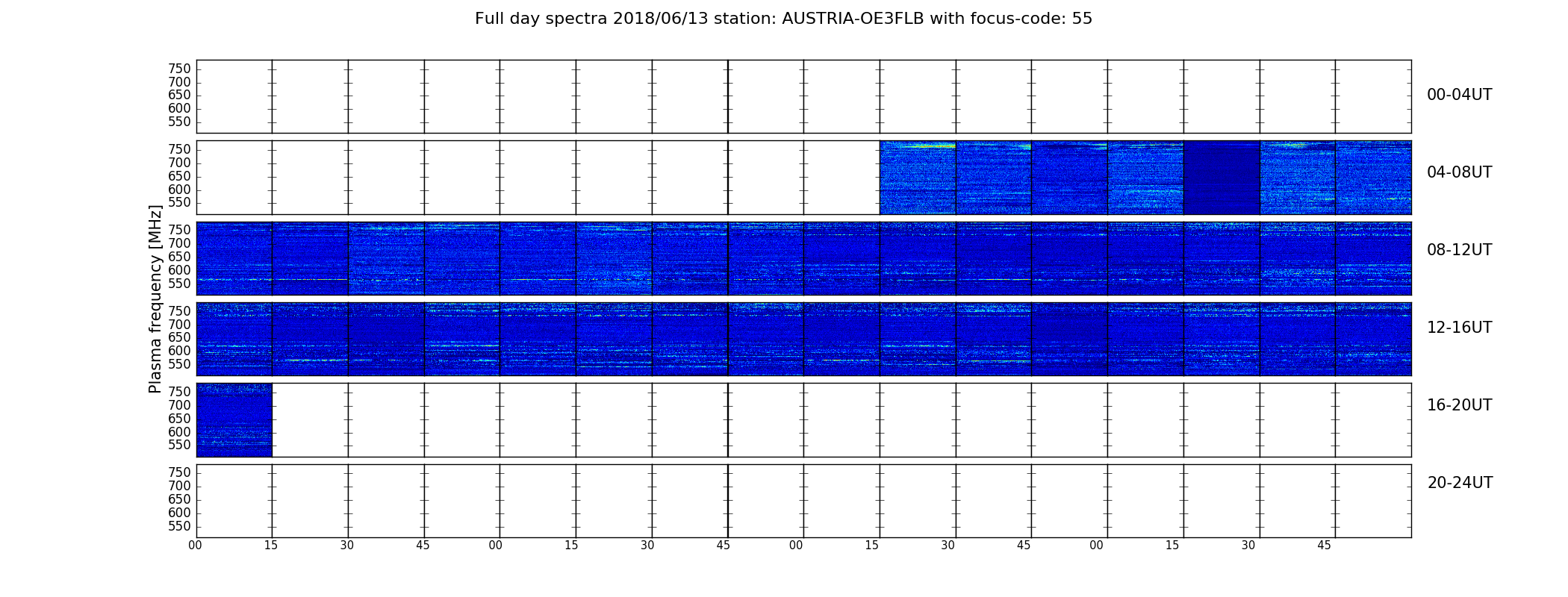Select the uniformly dark blue segment in 04-08UT row
The width and height of the screenshot is (1568, 597).
click(x=1222, y=178)
